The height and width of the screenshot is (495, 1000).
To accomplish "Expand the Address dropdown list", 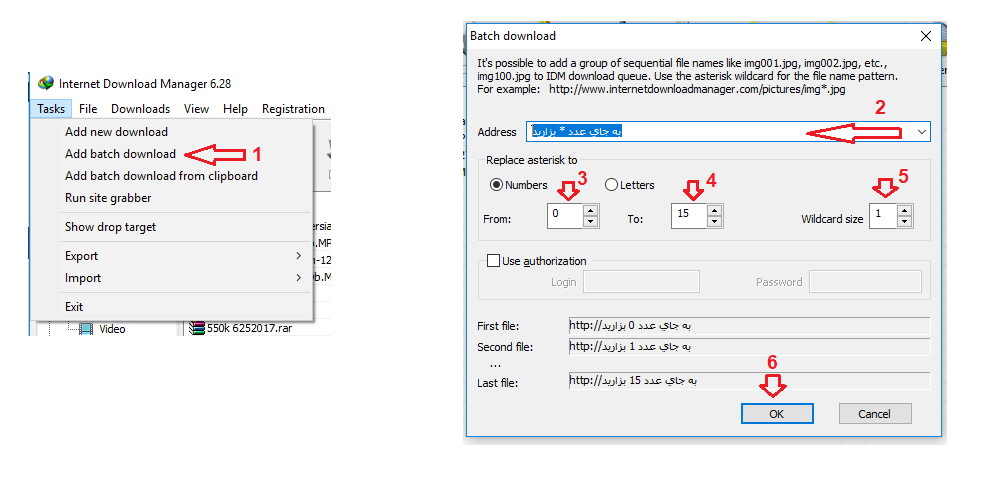I will tap(921, 132).
